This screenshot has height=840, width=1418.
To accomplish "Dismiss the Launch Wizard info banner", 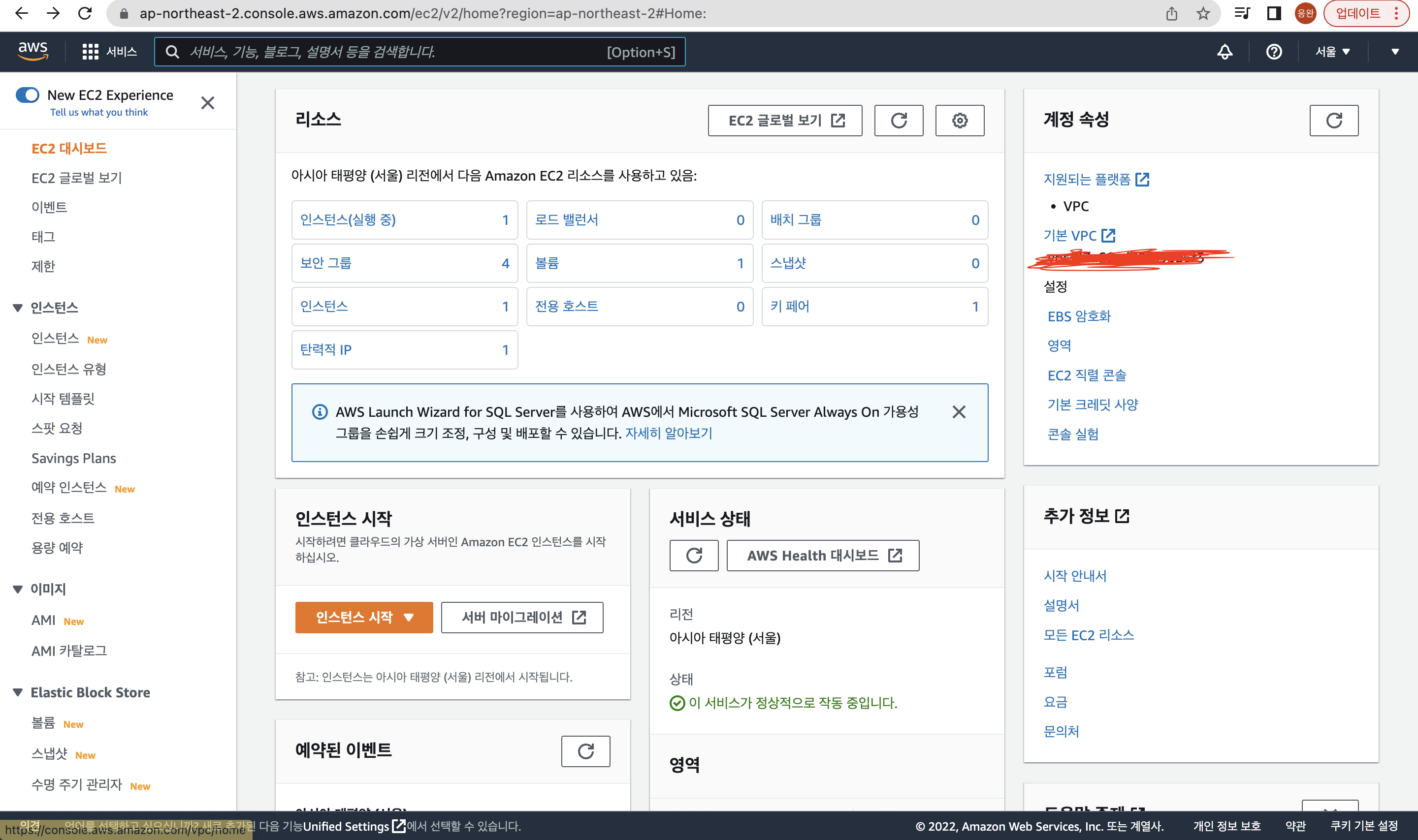I will (x=958, y=412).
